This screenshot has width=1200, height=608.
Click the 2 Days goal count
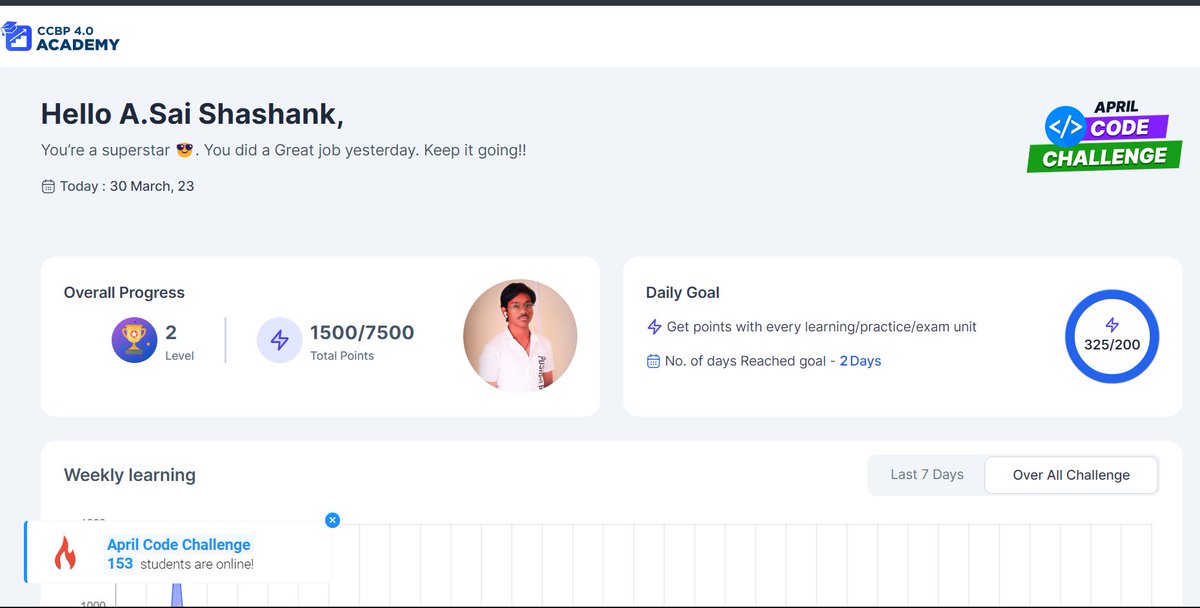[860, 361]
